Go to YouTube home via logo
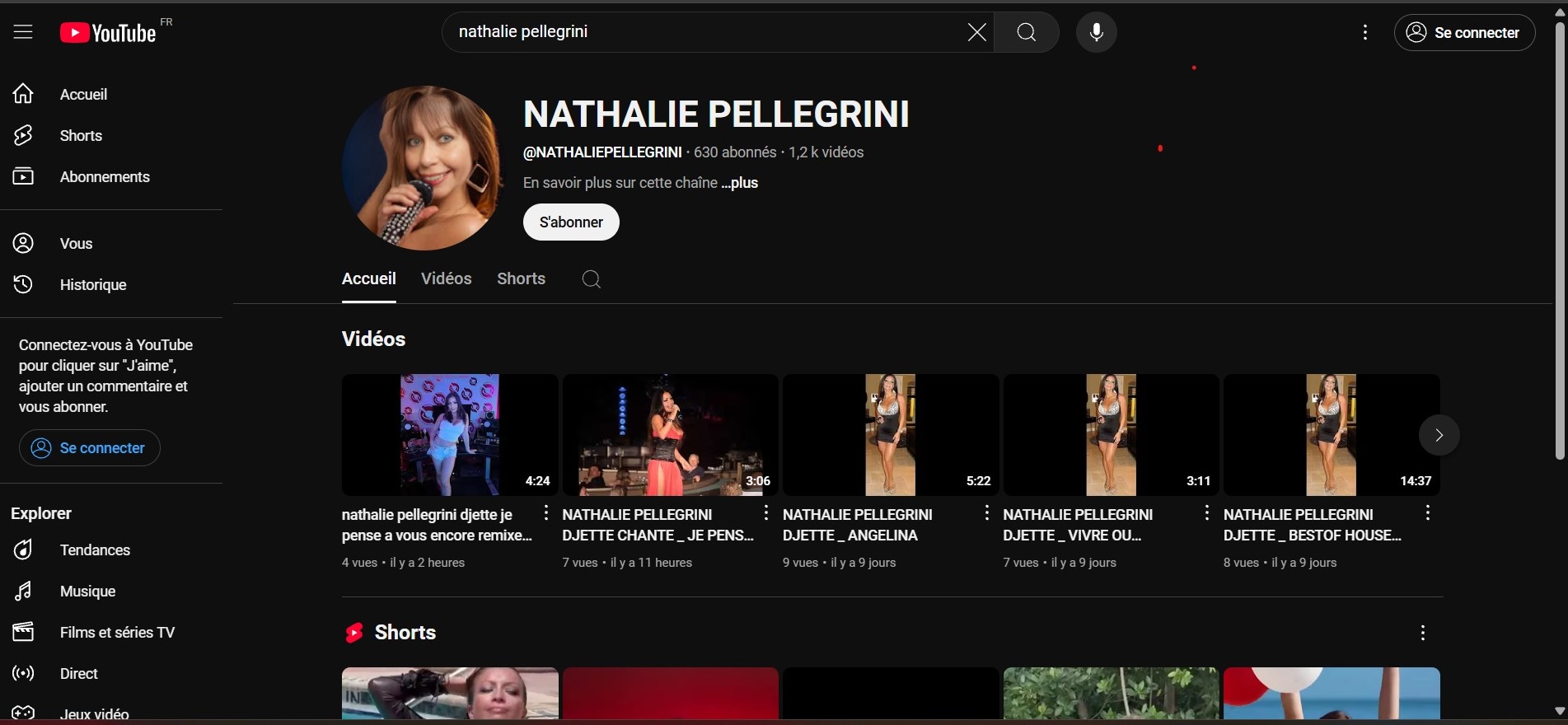The image size is (1568, 725). point(108,32)
